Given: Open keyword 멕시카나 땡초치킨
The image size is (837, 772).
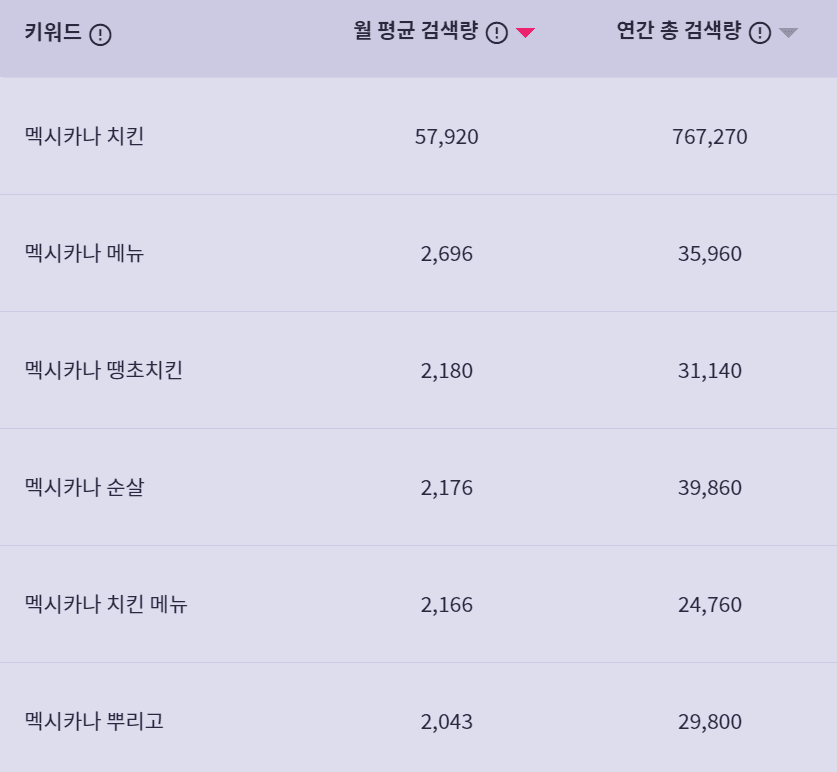Looking at the screenshot, I should [104, 371].
